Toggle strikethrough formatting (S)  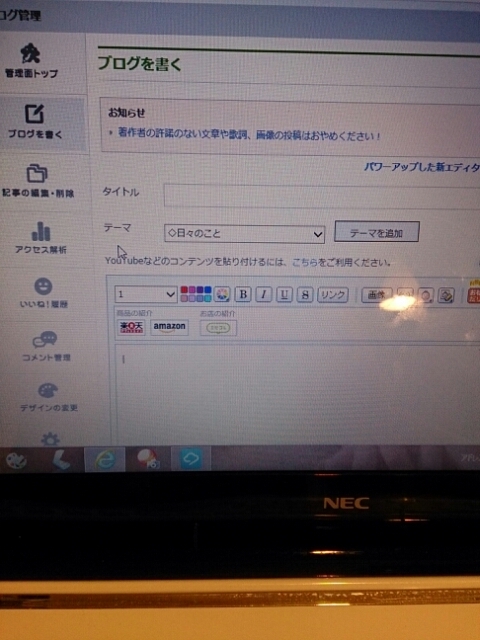pyautogui.click(x=305, y=294)
